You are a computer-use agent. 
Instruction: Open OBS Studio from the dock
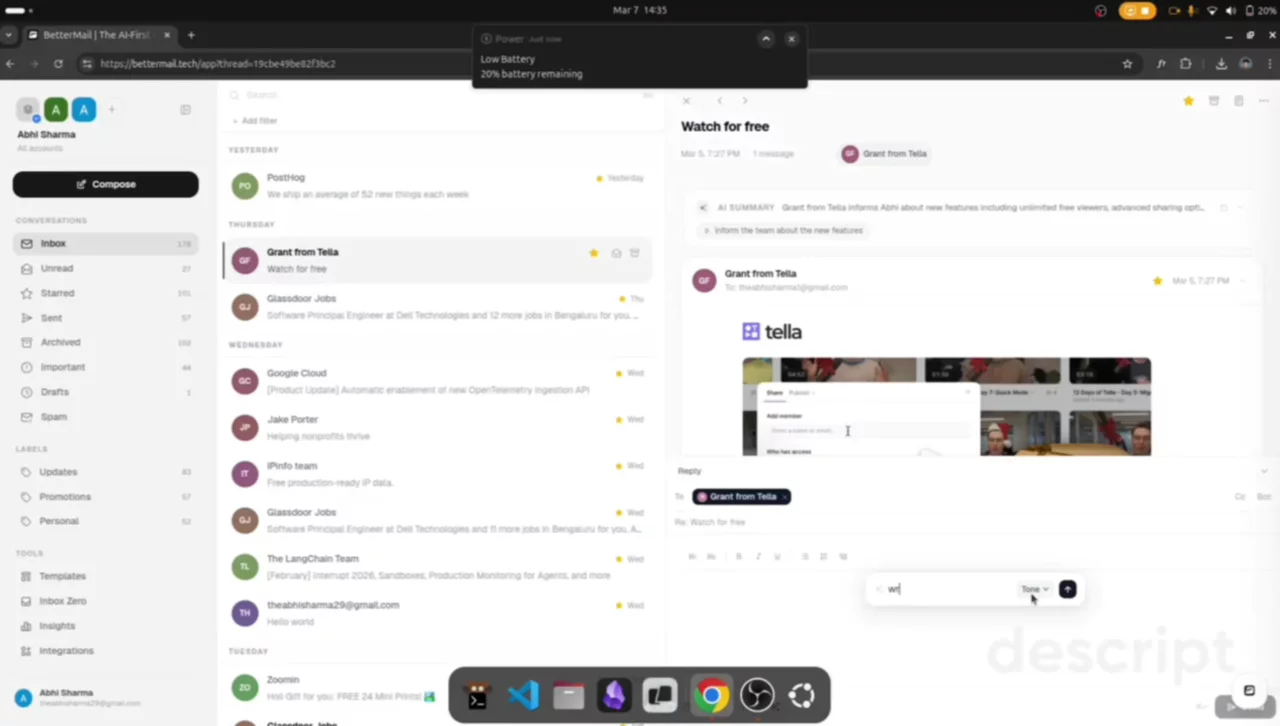pos(757,695)
